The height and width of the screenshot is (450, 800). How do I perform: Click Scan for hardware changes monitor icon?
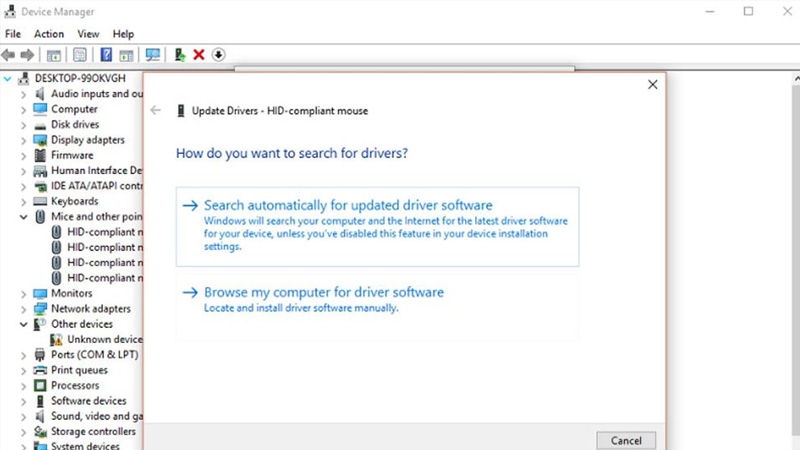click(x=152, y=55)
